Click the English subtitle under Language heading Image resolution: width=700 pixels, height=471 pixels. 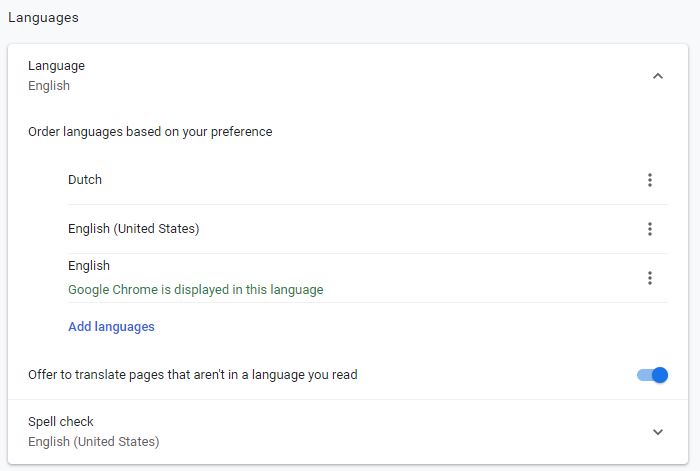49,86
